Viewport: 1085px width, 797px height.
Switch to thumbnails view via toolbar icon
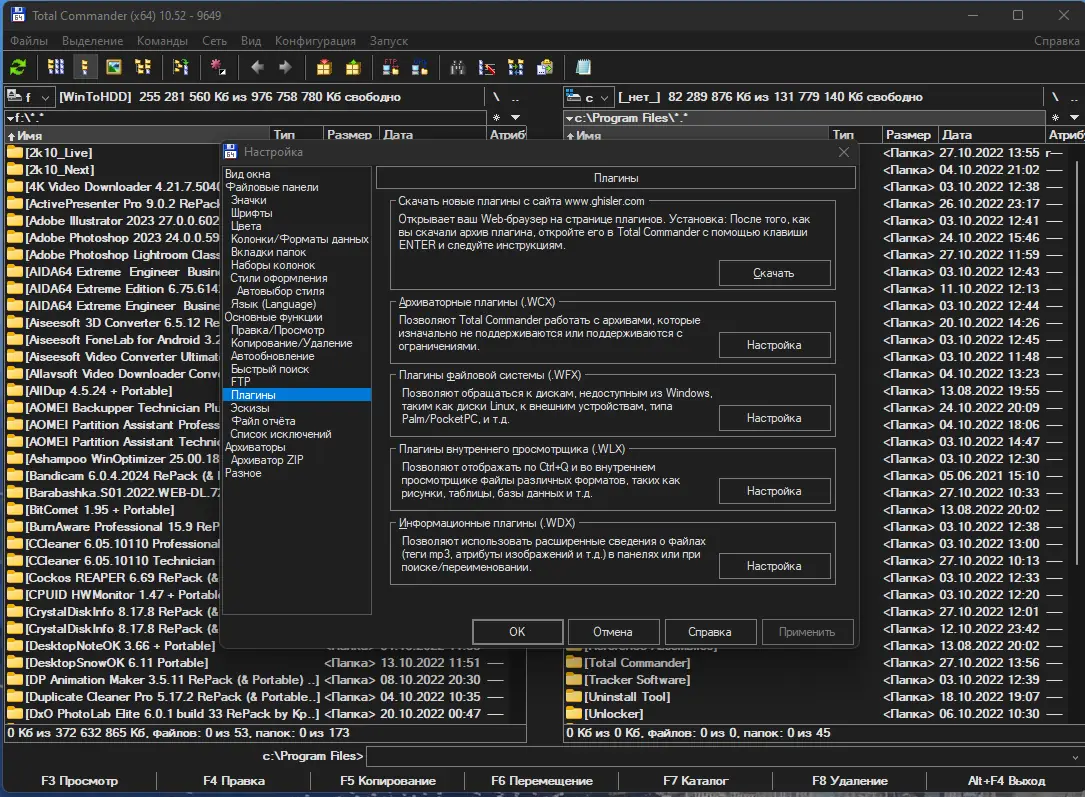coord(113,67)
